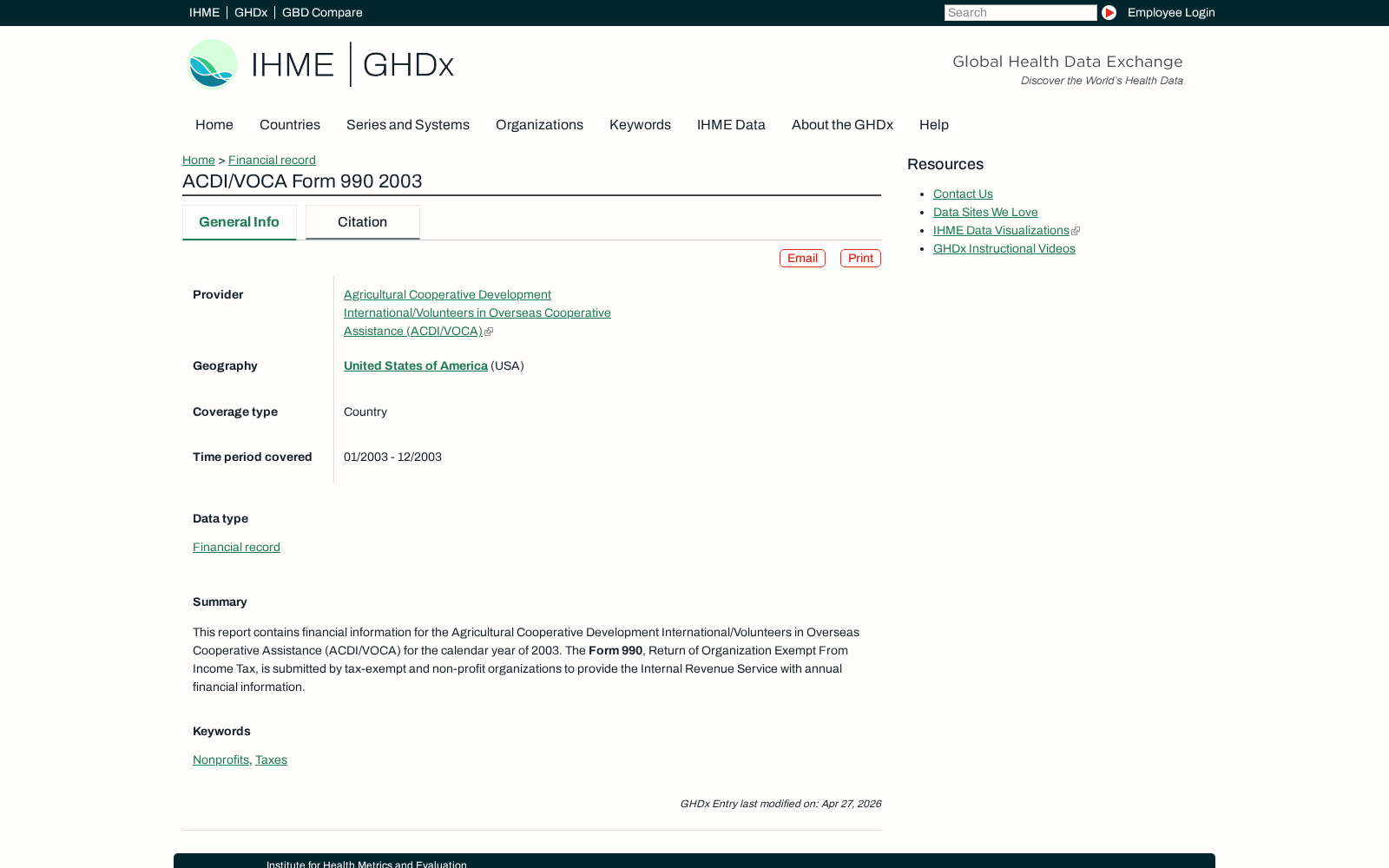Click Home breadcrumb link
Image resolution: width=1389 pixels, height=868 pixels.
click(x=199, y=160)
